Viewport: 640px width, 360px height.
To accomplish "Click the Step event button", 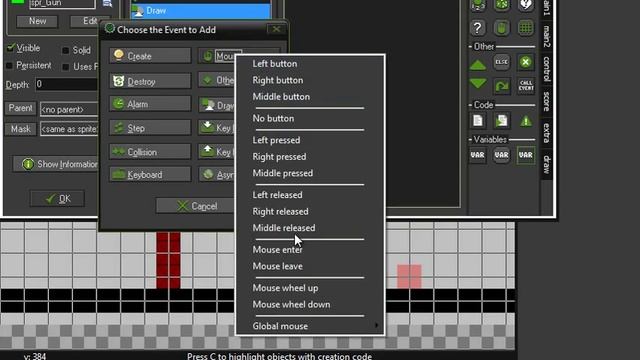I will 150,128.
